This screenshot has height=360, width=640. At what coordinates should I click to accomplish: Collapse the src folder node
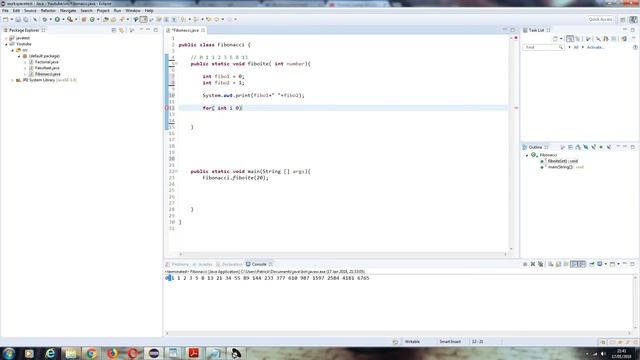tap(13, 50)
